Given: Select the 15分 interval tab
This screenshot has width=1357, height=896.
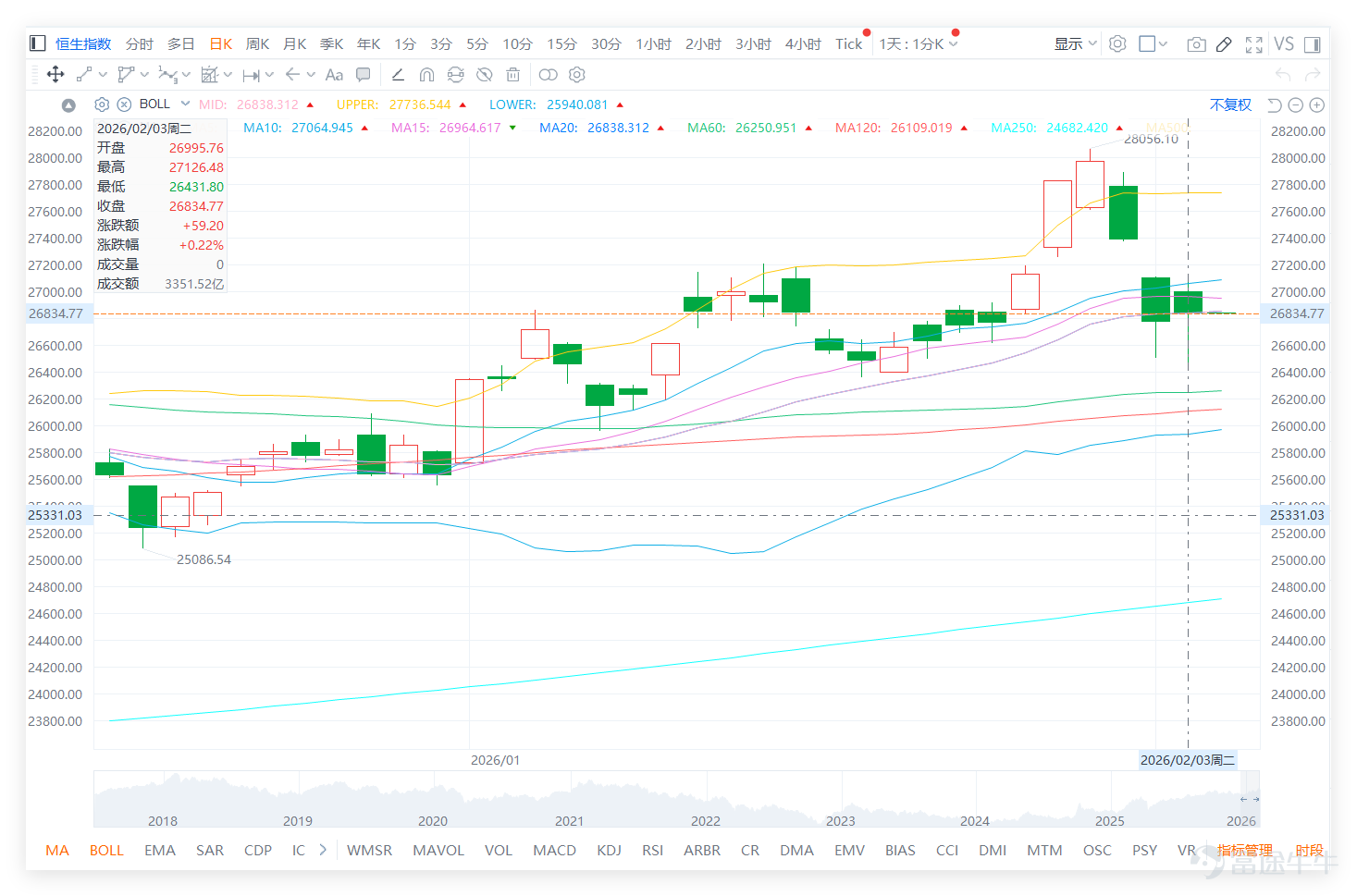Looking at the screenshot, I should [x=561, y=43].
